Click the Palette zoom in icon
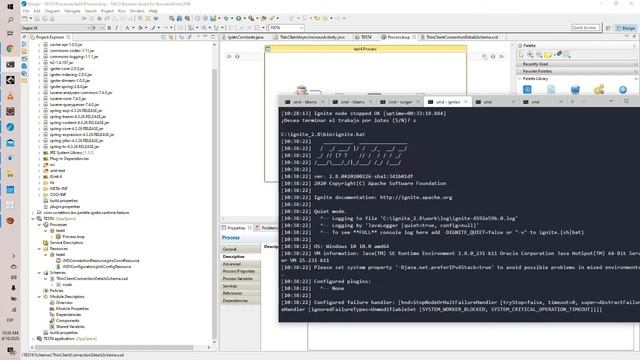This screenshot has width=640, height=360. point(530,55)
